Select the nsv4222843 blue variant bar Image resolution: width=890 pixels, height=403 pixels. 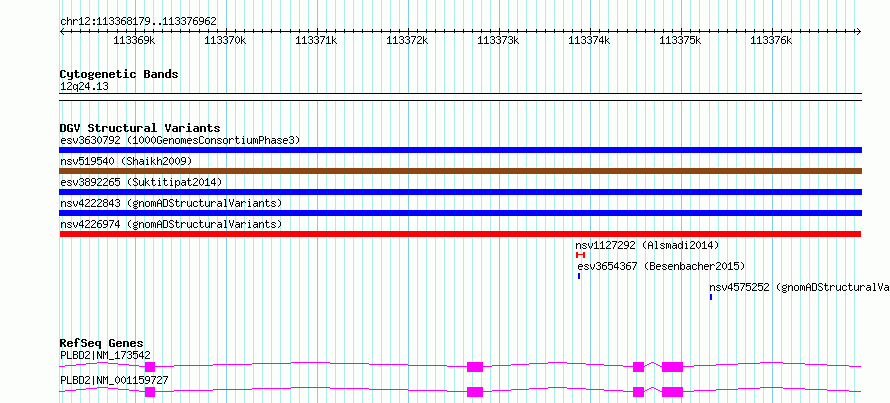pos(460,213)
